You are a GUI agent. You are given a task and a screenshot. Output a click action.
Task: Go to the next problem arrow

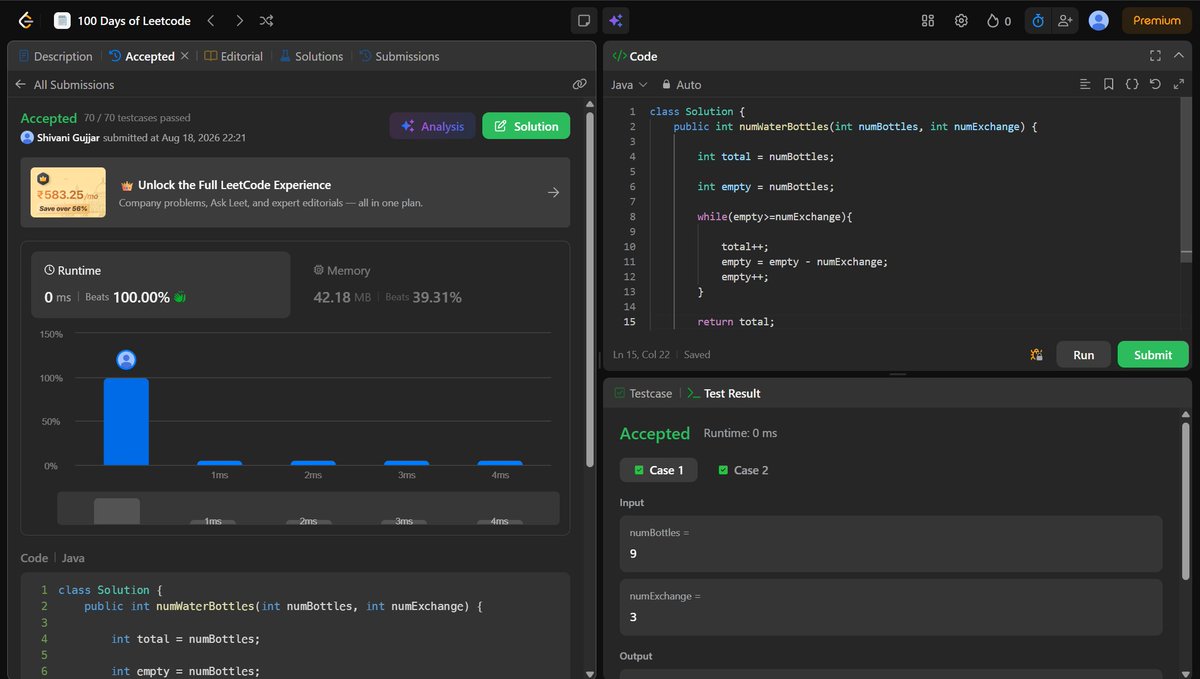pos(239,20)
